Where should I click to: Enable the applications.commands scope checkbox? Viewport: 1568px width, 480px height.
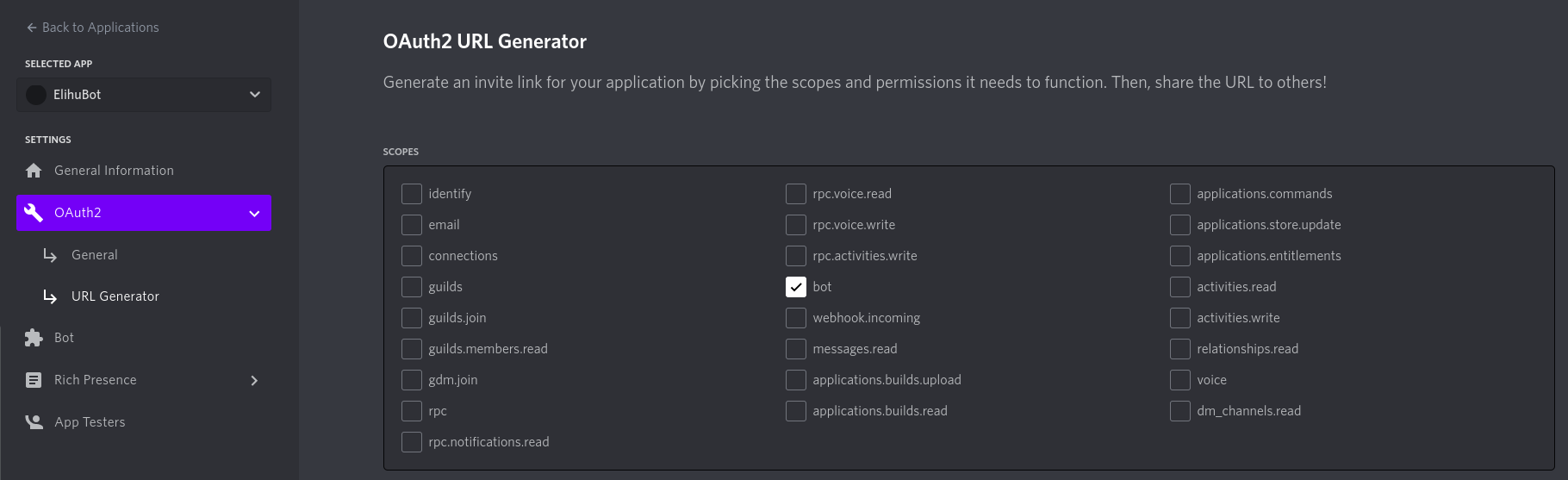[x=1180, y=194]
